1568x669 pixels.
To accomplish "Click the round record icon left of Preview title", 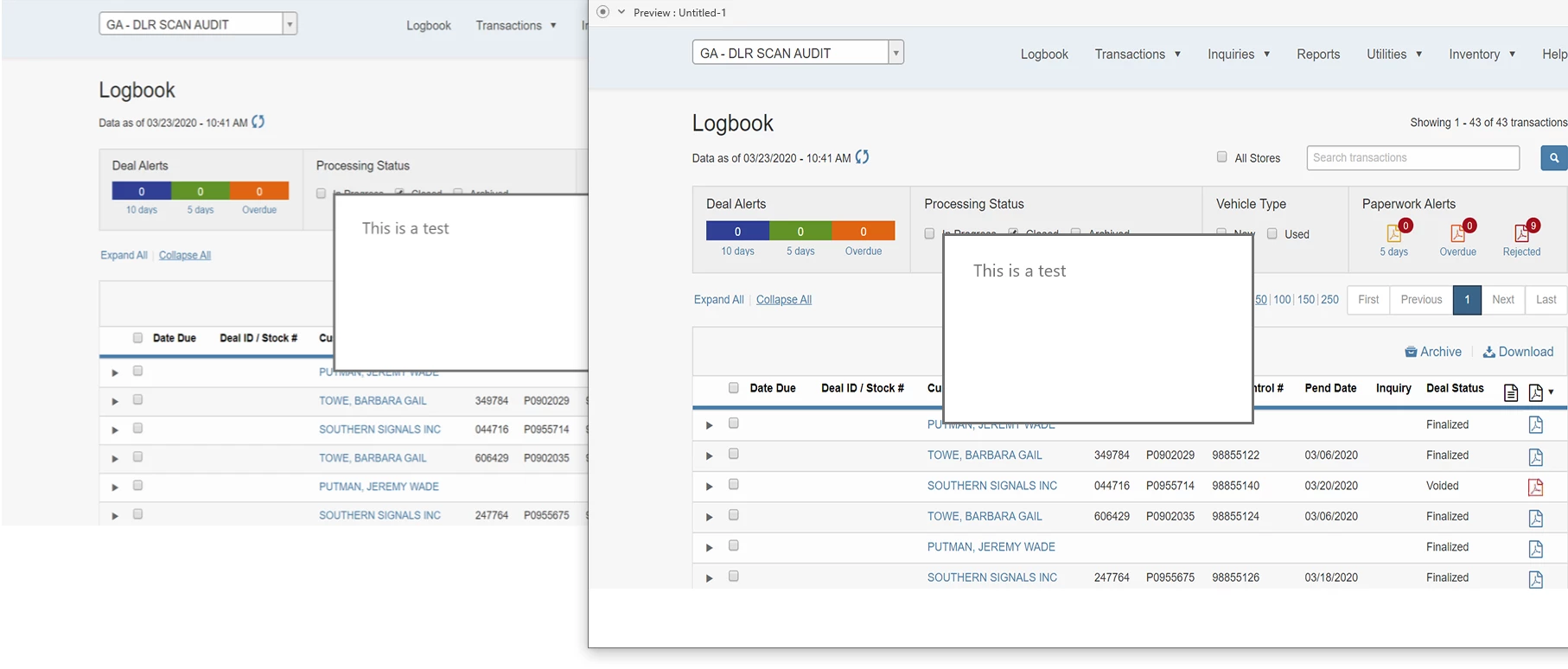I will [603, 11].
